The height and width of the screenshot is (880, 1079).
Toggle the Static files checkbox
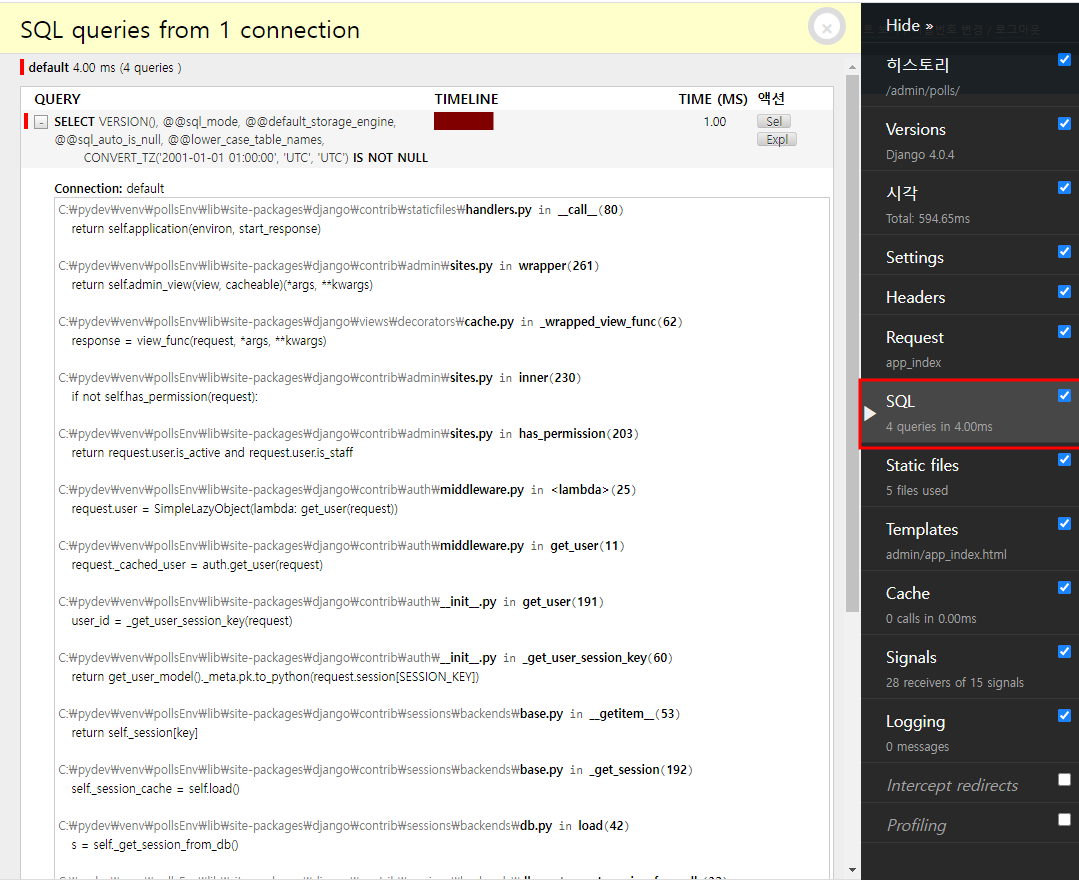1064,460
